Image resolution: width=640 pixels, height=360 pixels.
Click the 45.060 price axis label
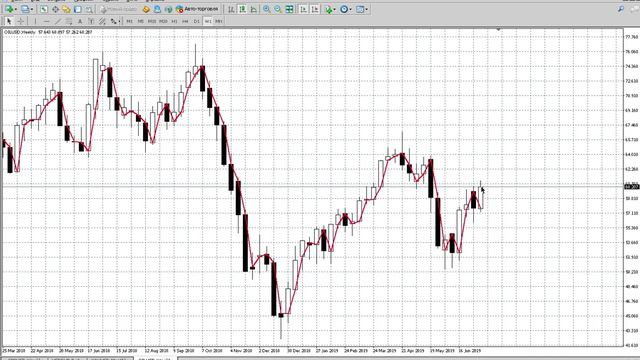pyautogui.click(x=631, y=316)
